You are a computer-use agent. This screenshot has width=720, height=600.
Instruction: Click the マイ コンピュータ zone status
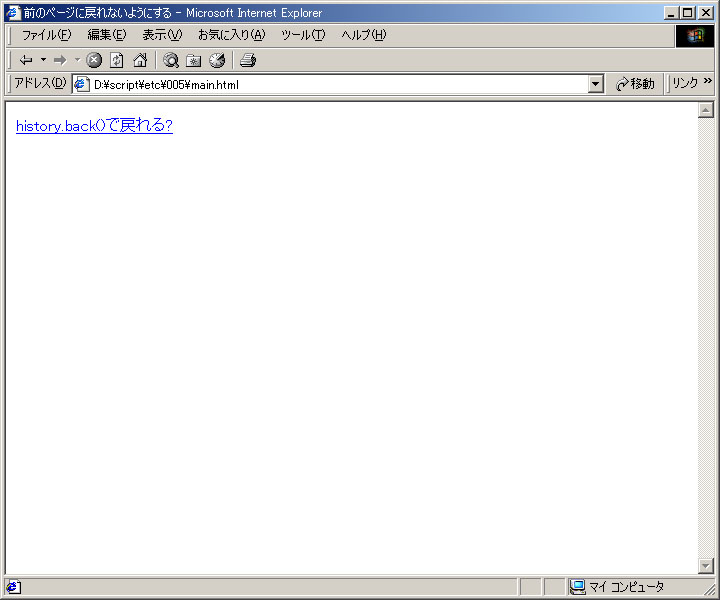[617, 587]
